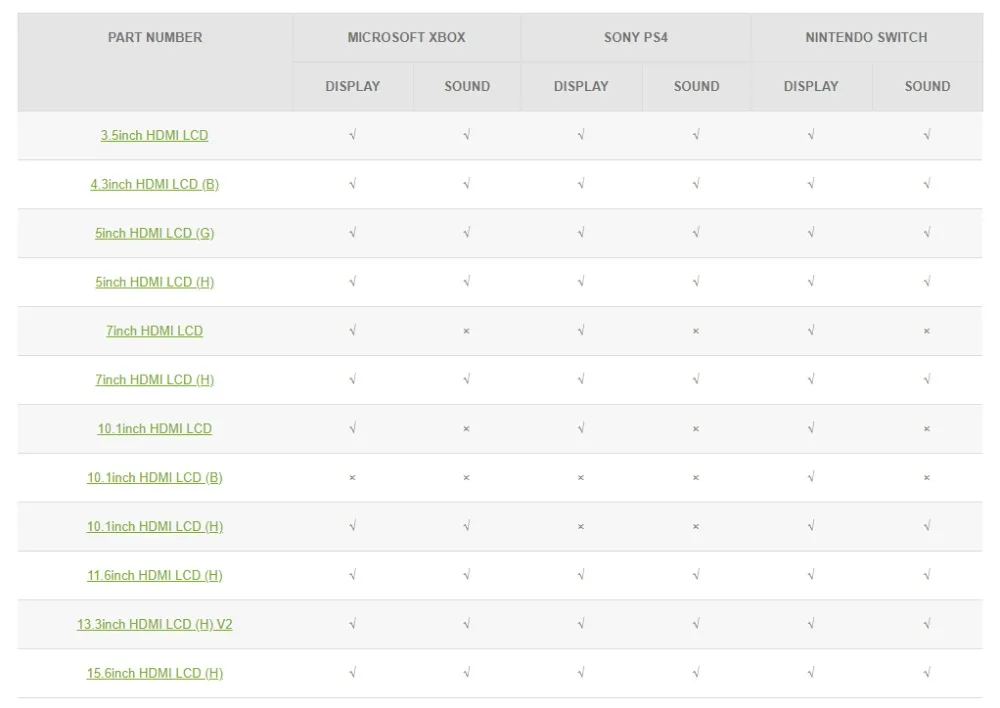Click PS4 display cross in 10.1inch HDMI LCD (B) row
The image size is (1000, 708).
click(580, 478)
